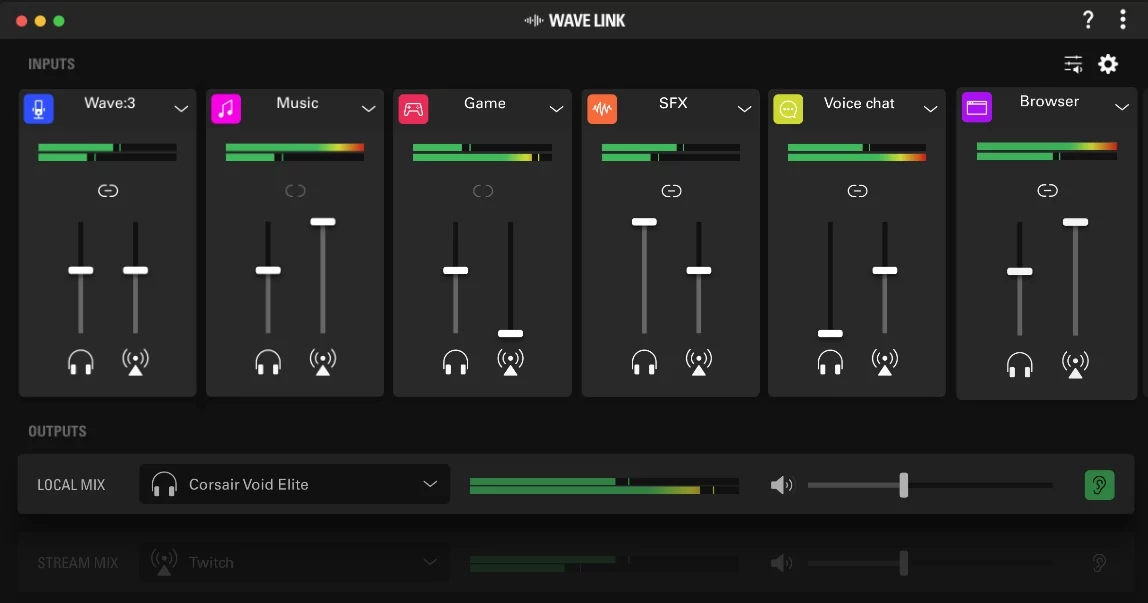Expand the Wave:3 channel dropdown arrow
Image resolution: width=1148 pixels, height=603 pixels.
[x=181, y=109]
